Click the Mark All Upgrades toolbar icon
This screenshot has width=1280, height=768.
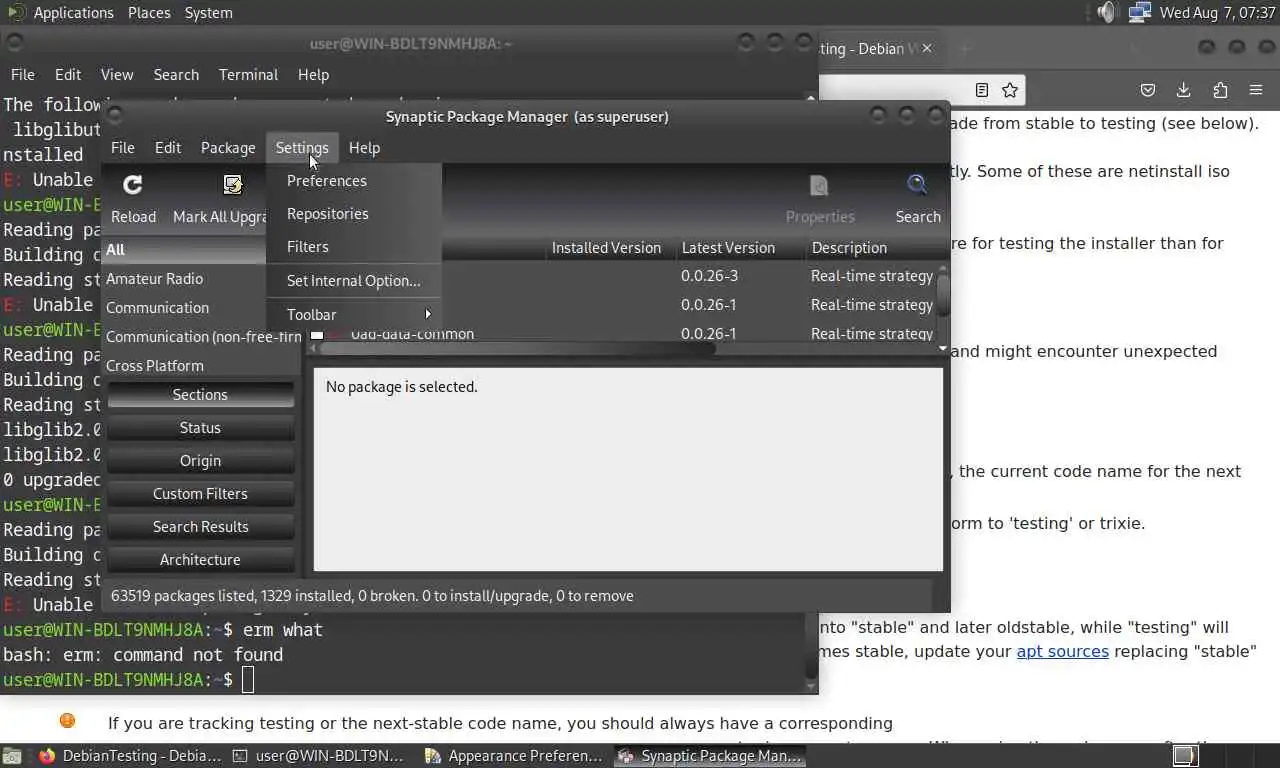pyautogui.click(x=233, y=185)
